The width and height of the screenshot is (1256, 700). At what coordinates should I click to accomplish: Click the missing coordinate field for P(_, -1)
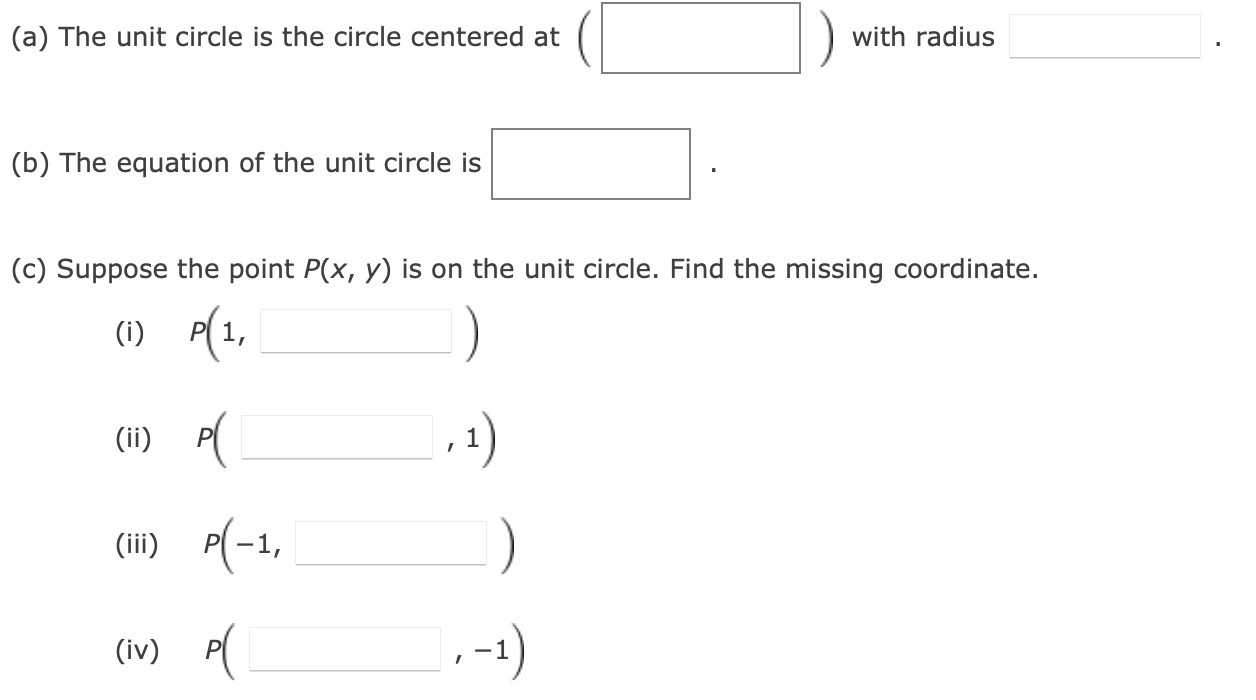343,649
